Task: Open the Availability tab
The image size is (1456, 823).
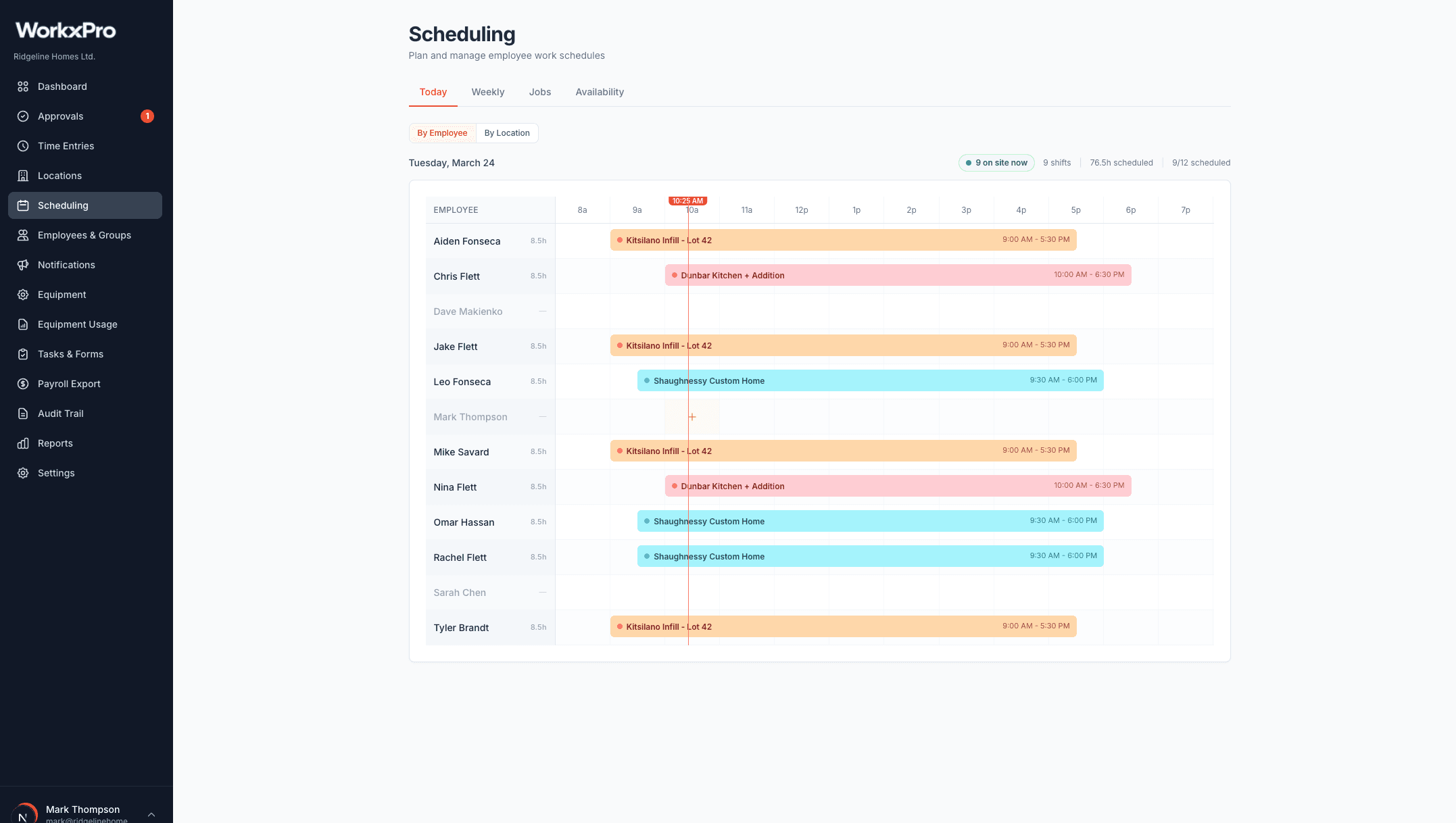Action: (x=600, y=92)
